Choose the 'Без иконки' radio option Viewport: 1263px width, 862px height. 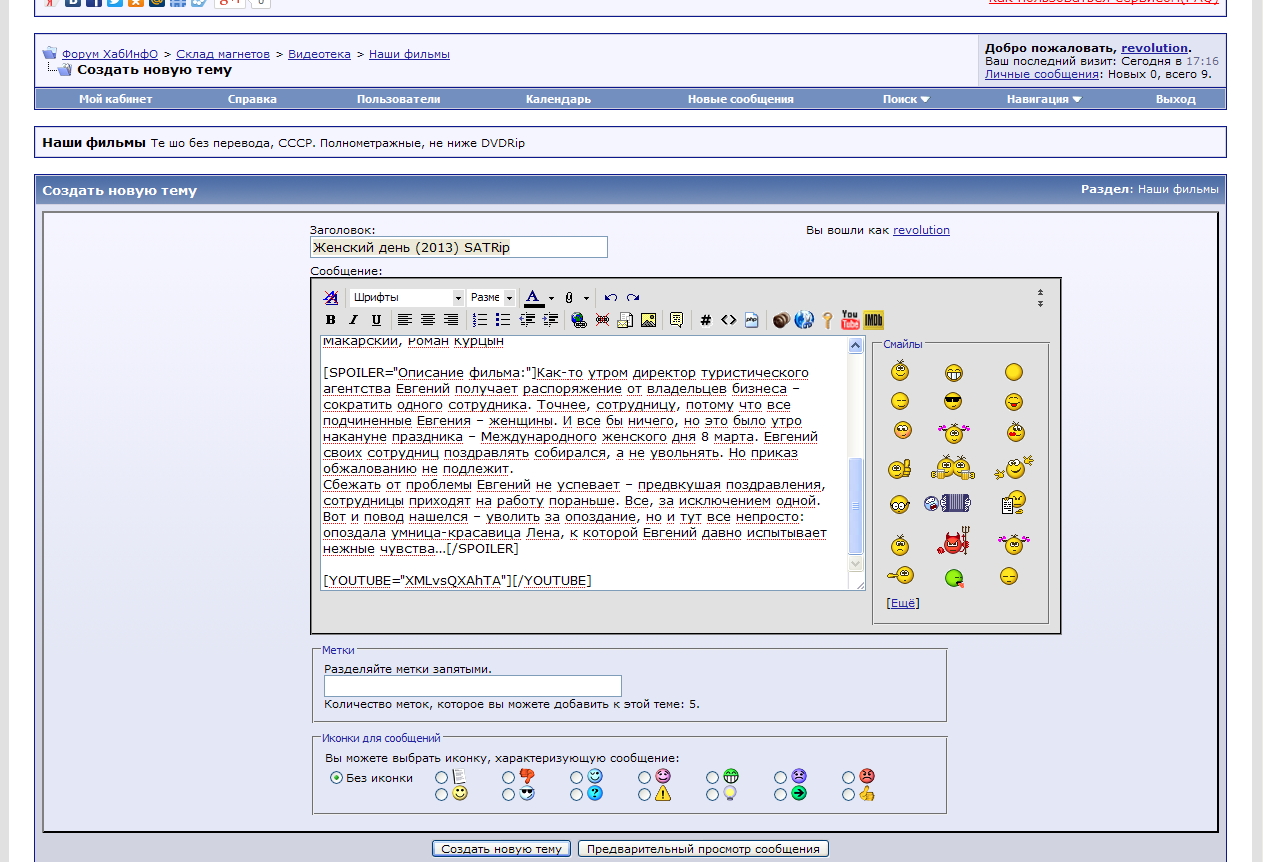tap(337, 777)
